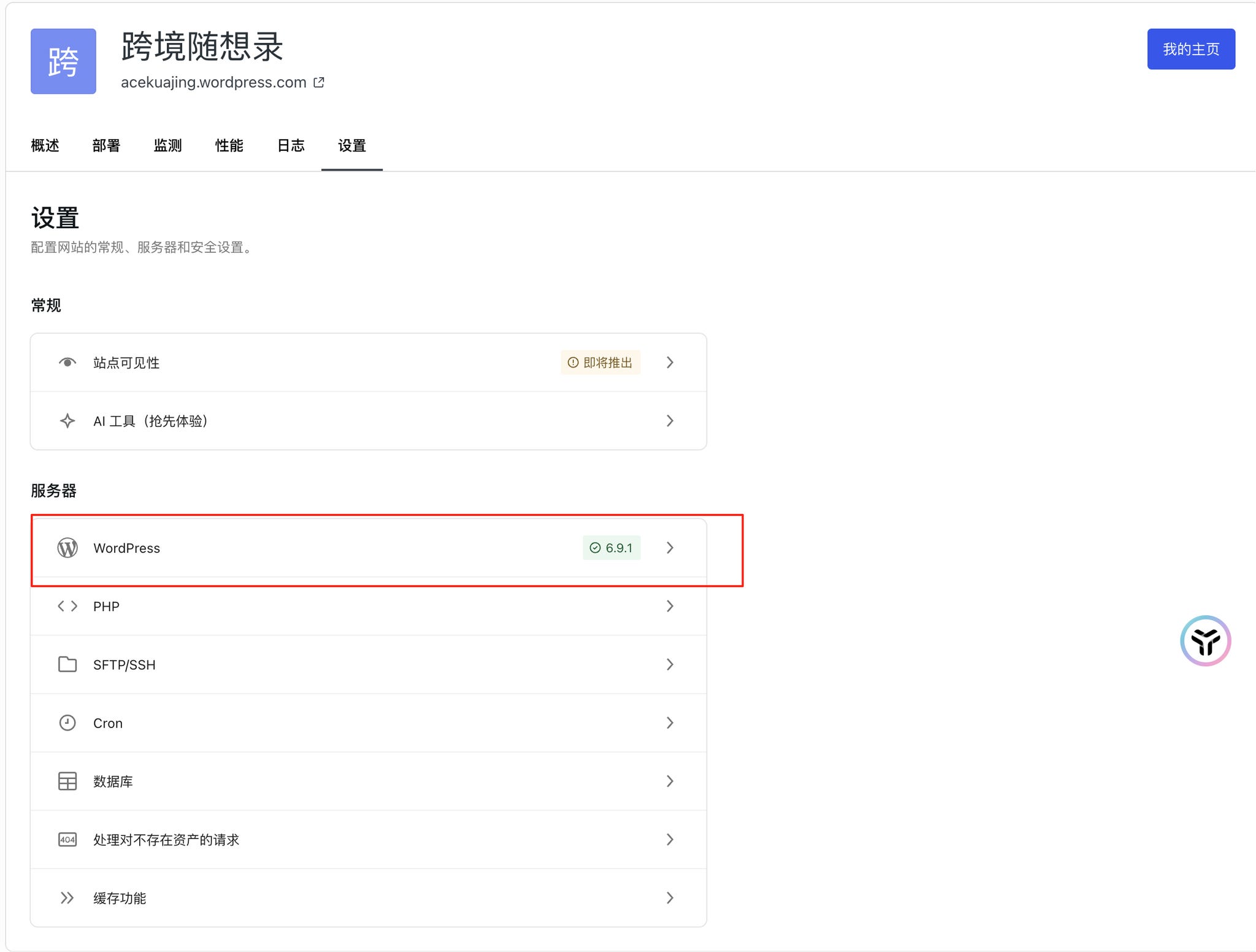Screen dimensions: 1256x952
Task: Click the eye icon for 站点可见性
Action: pyautogui.click(x=67, y=363)
